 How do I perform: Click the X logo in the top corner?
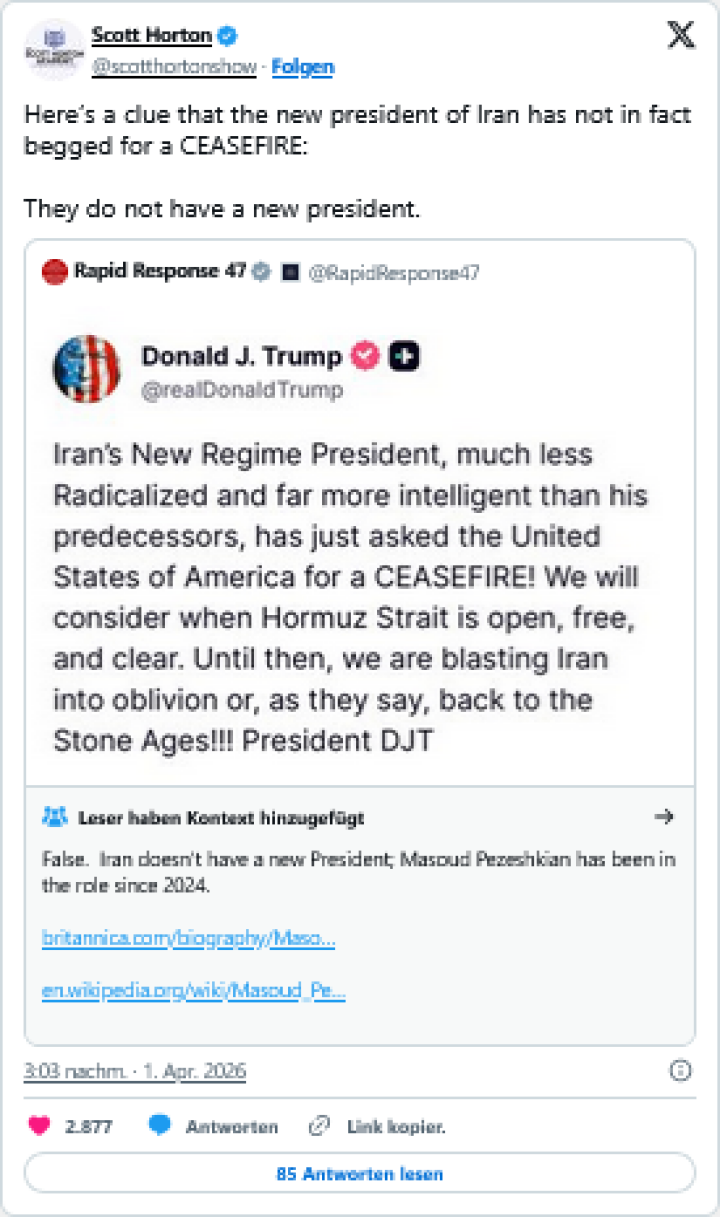click(681, 34)
